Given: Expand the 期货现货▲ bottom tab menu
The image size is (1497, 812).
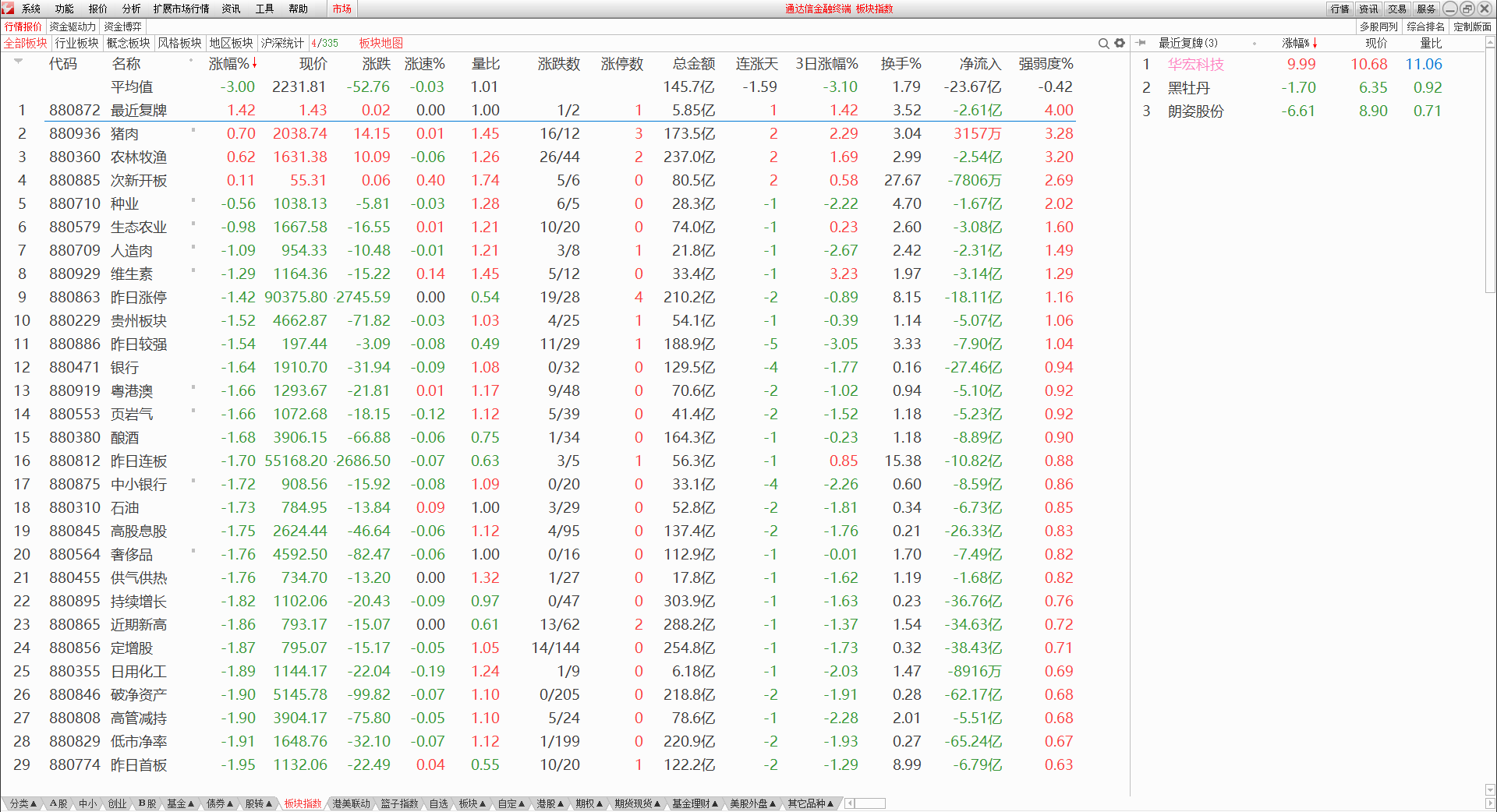Looking at the screenshot, I should (x=637, y=803).
